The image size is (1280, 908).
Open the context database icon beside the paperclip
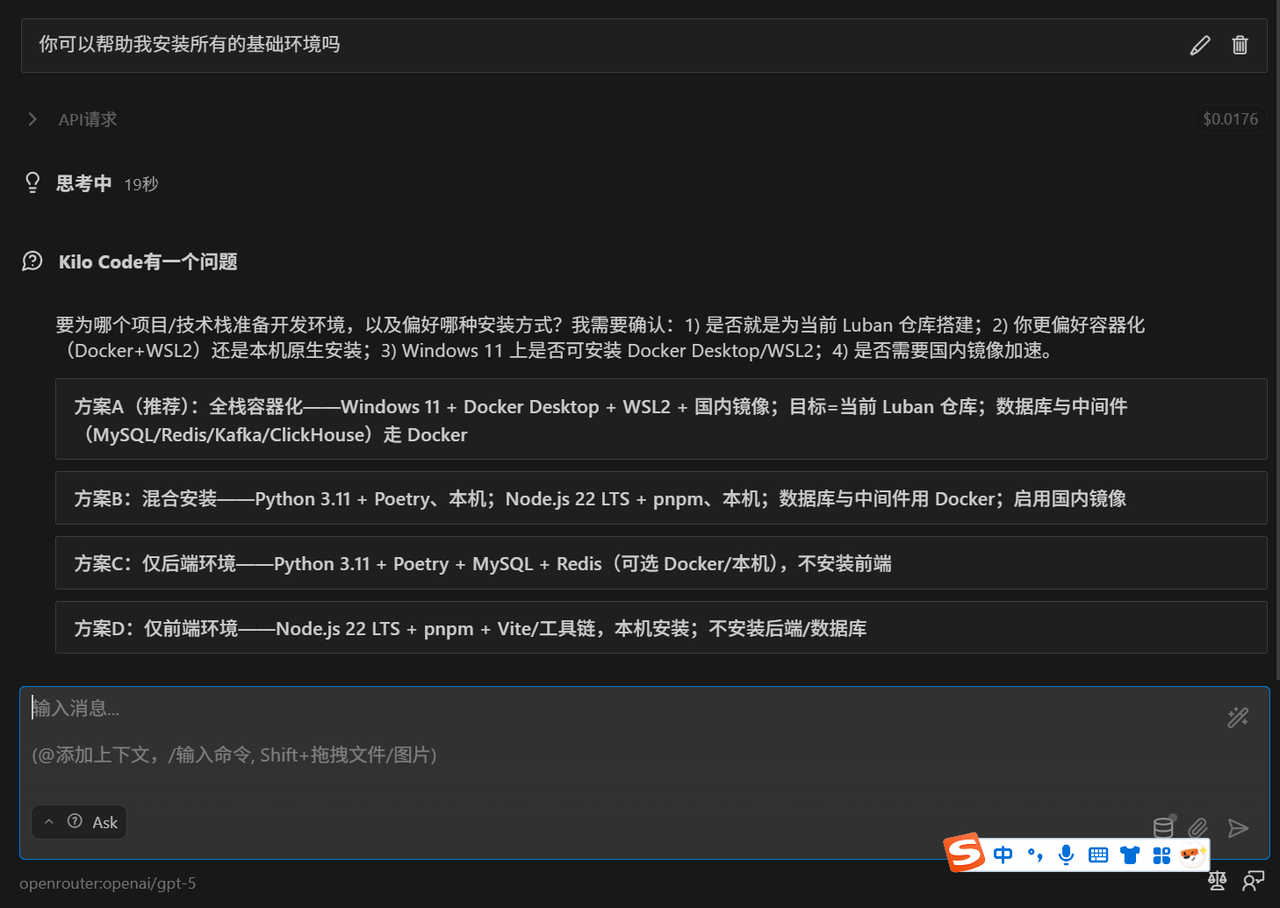point(1162,827)
